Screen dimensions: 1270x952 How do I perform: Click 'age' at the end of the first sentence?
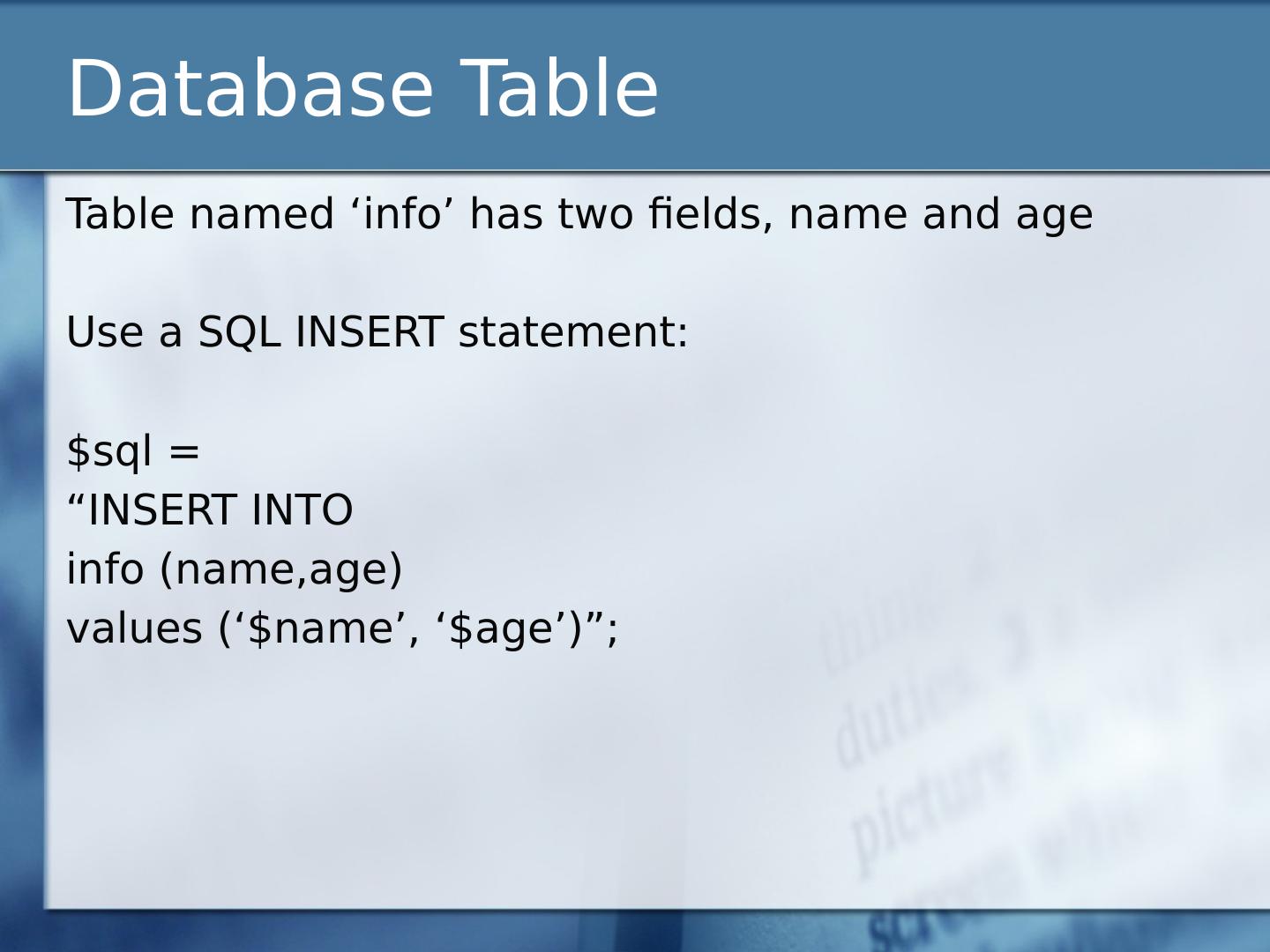[x=1054, y=216]
